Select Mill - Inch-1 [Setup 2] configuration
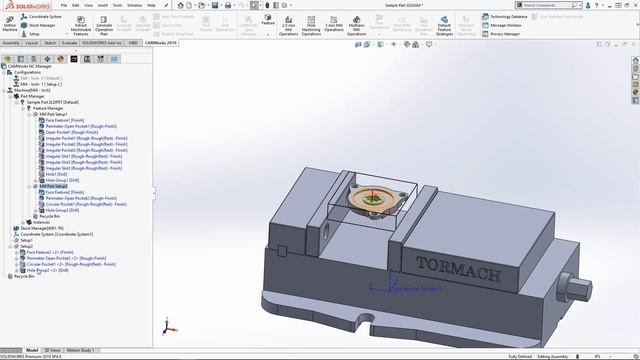Viewport: 640px width, 360px height. 41,84
